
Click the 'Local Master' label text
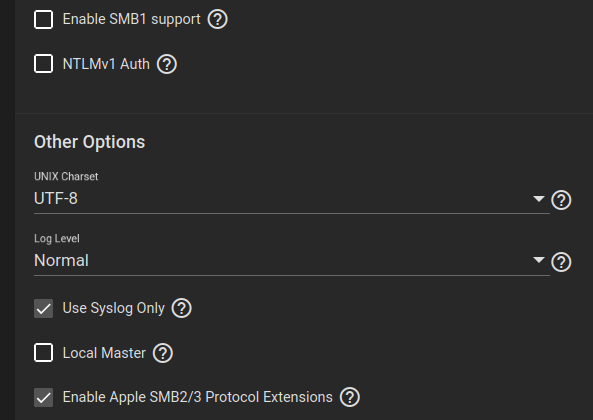pyautogui.click(x=104, y=353)
